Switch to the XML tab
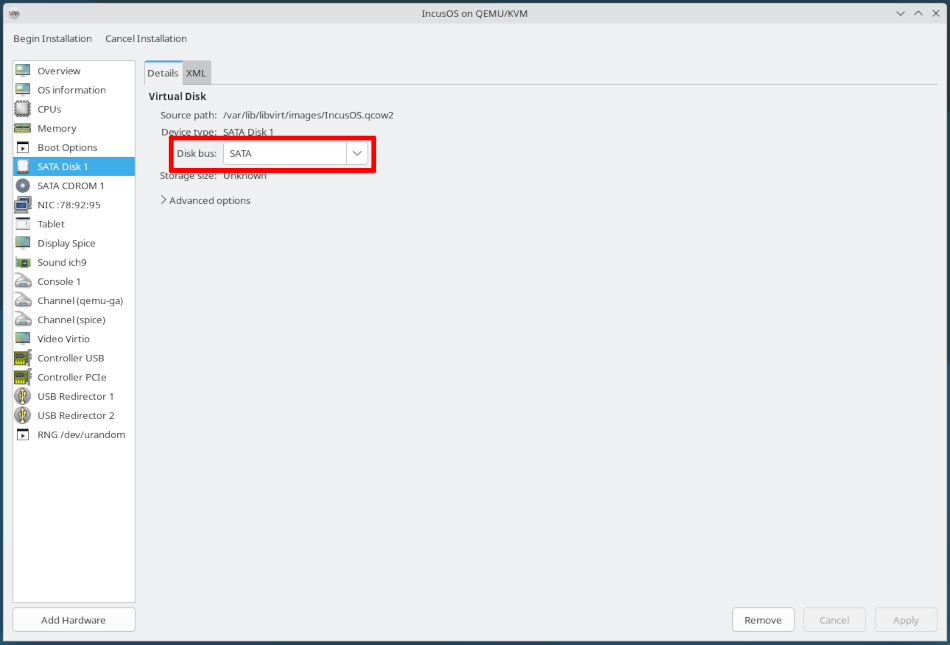 click(x=196, y=72)
